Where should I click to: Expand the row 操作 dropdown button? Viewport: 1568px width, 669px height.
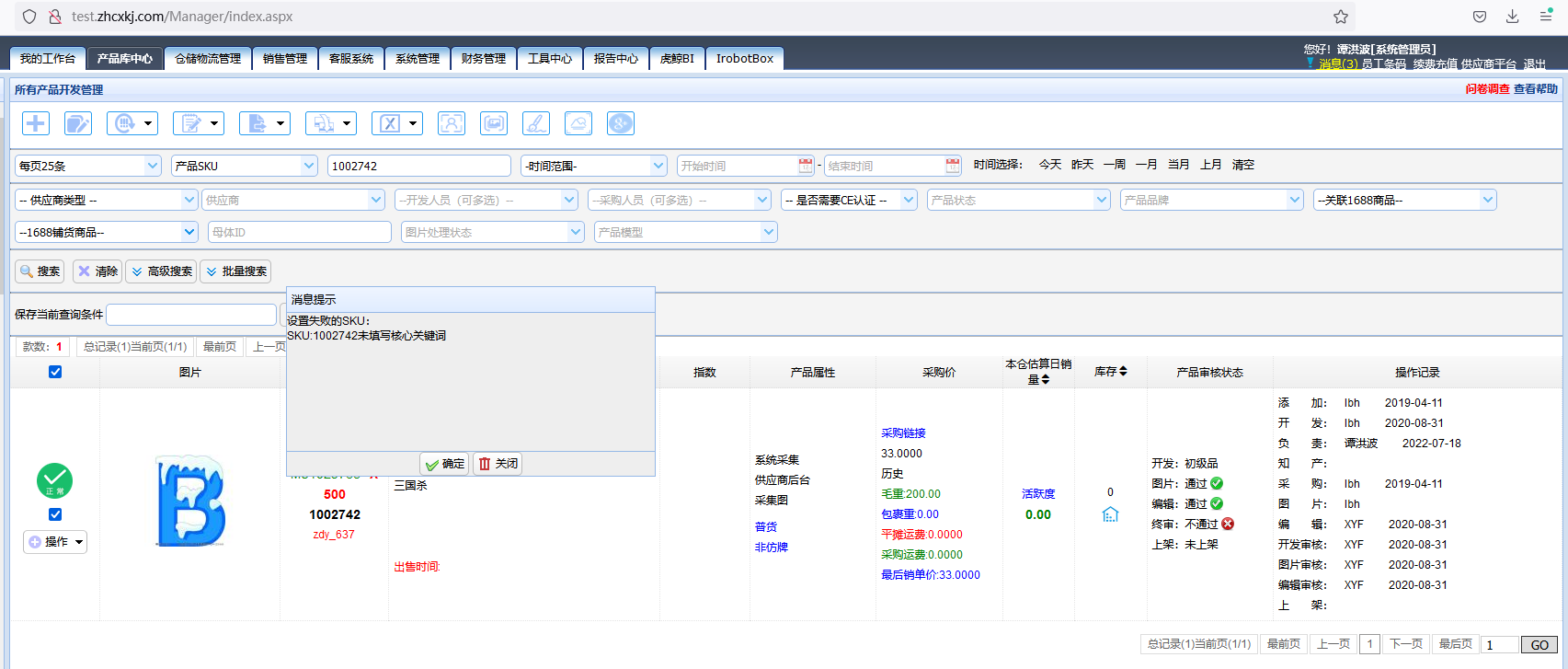(55, 542)
